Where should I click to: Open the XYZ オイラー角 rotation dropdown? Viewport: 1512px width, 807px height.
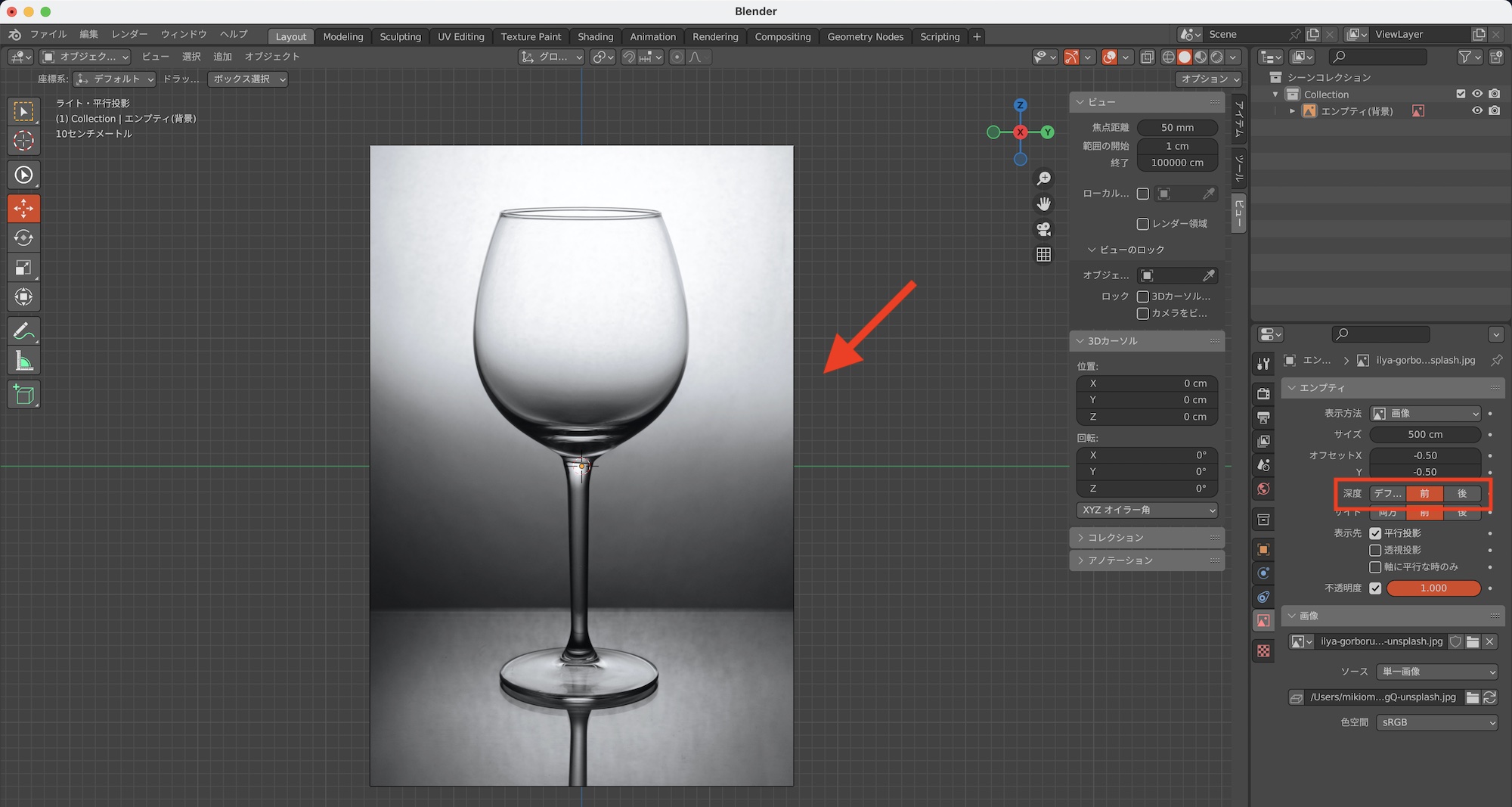1147,511
